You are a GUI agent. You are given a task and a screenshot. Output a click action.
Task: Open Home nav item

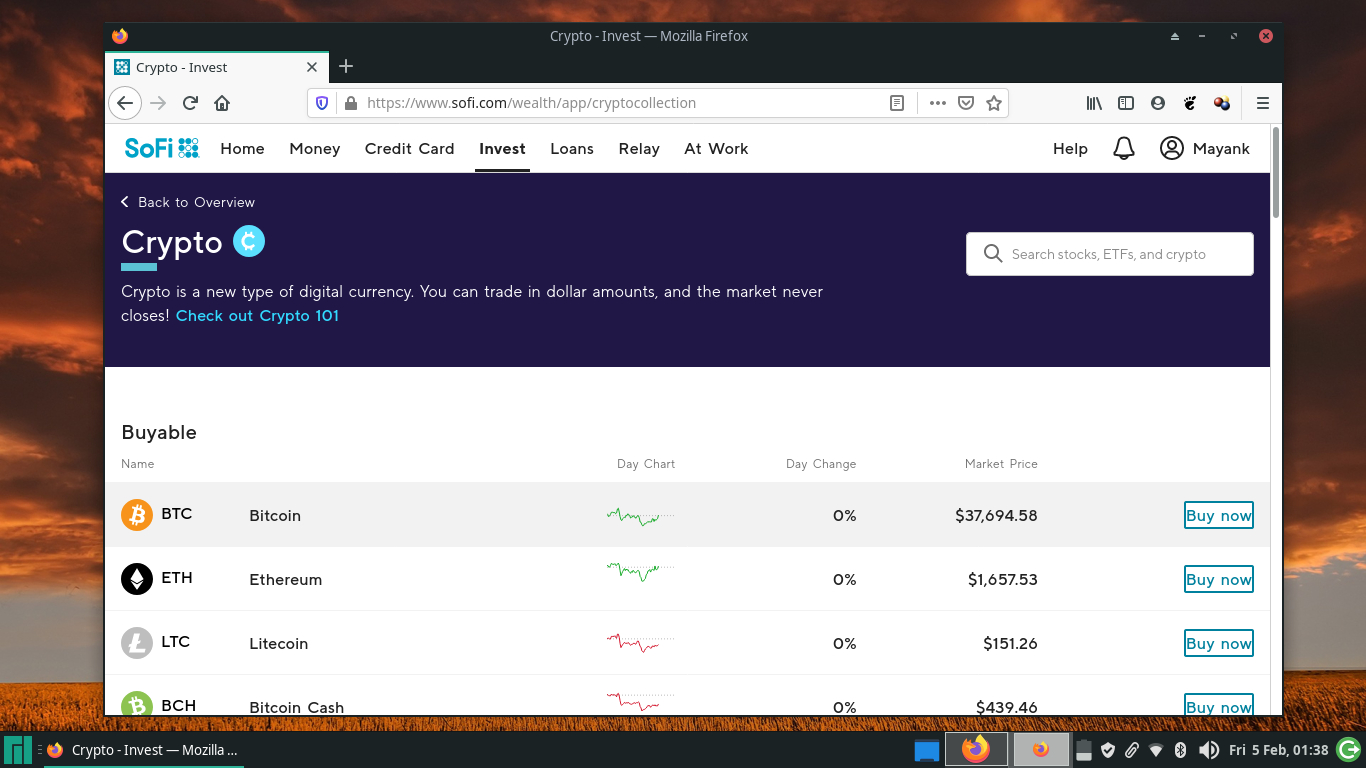[242, 148]
